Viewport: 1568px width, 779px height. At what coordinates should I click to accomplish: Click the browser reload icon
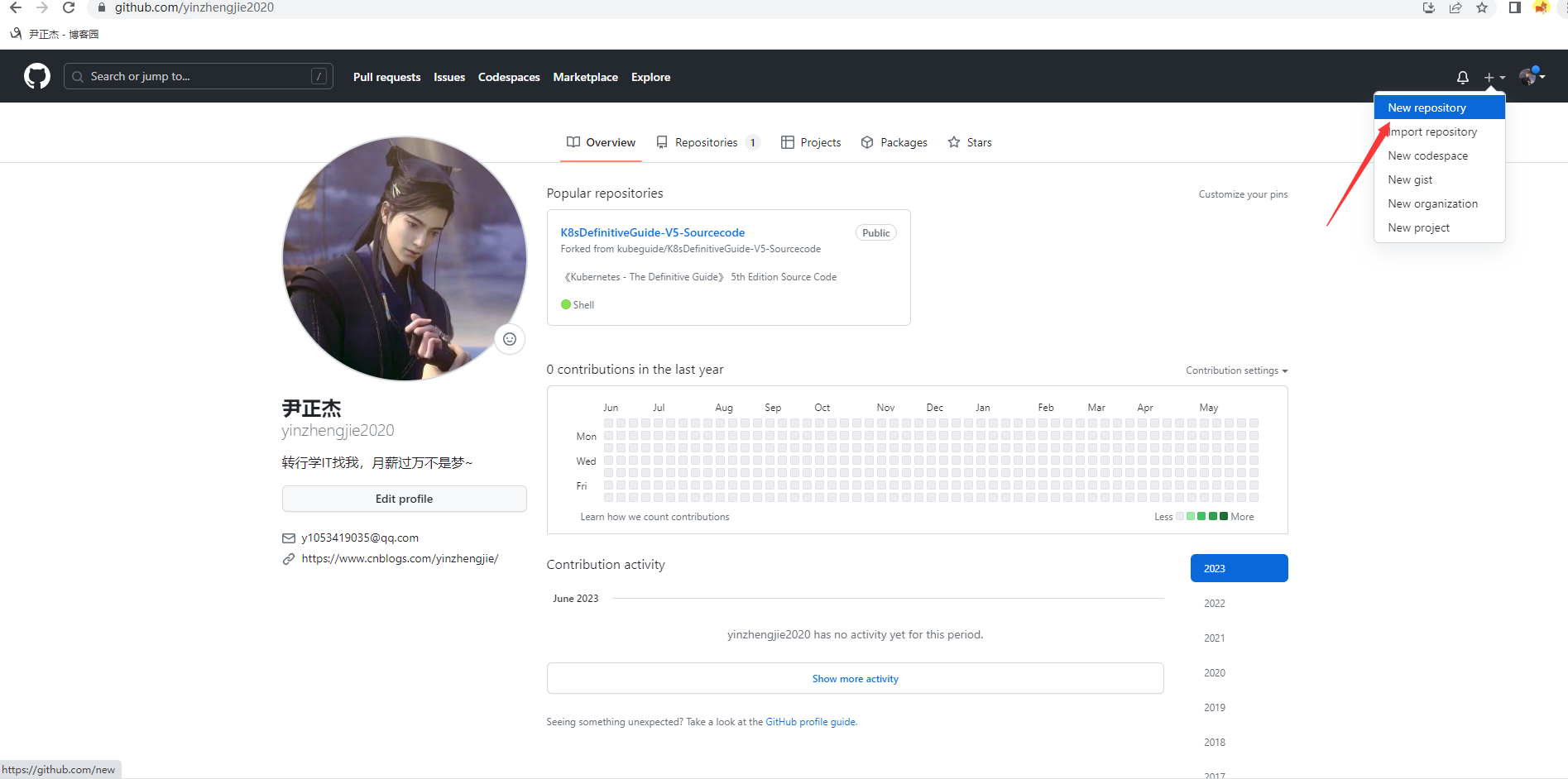(69, 7)
